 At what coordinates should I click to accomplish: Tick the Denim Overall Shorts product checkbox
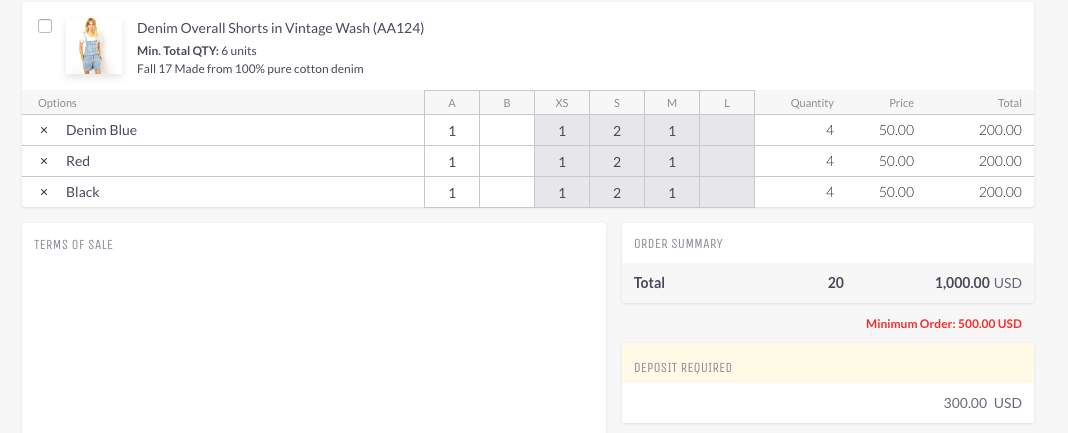coord(45,26)
